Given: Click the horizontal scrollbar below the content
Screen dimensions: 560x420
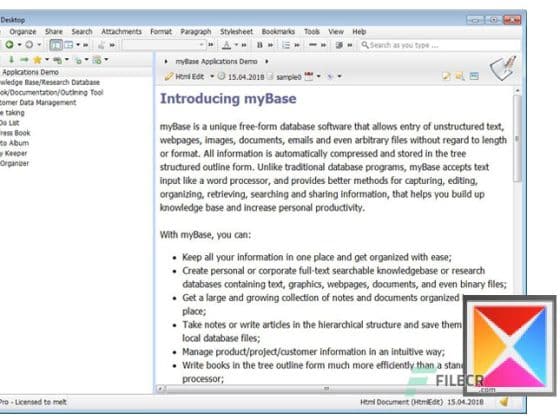Looking at the screenshot, I should [311, 389].
